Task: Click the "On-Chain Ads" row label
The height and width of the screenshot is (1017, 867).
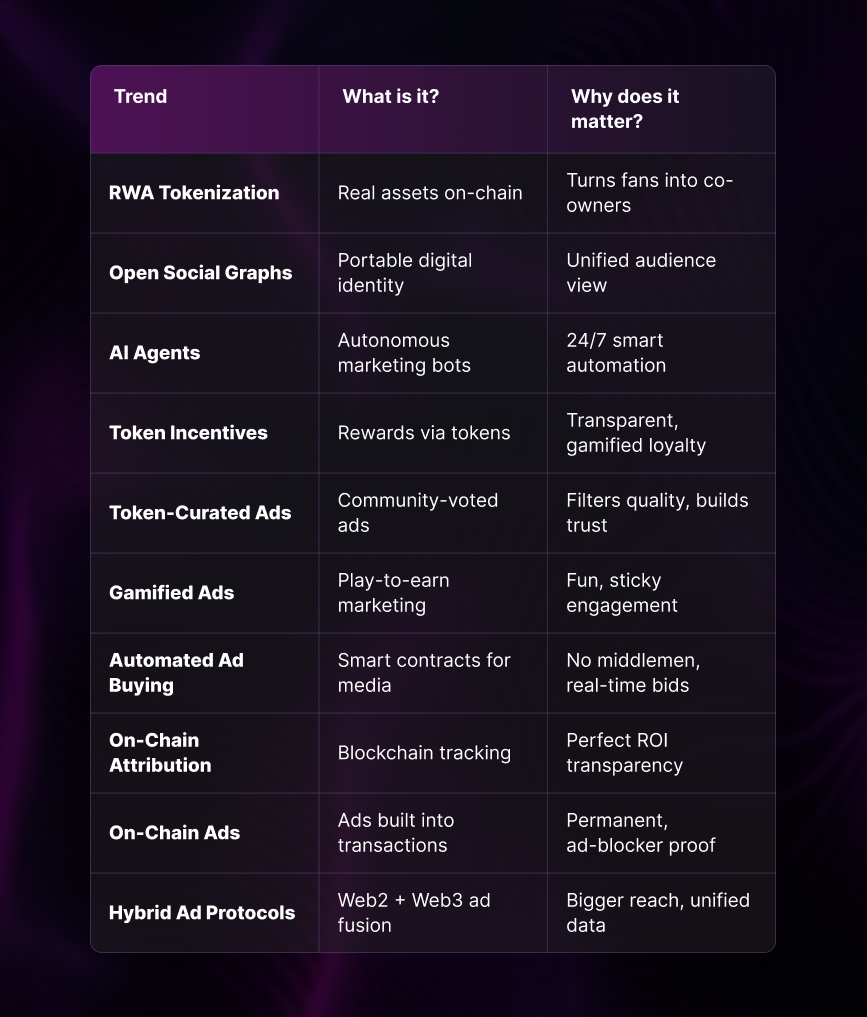Action: (174, 833)
